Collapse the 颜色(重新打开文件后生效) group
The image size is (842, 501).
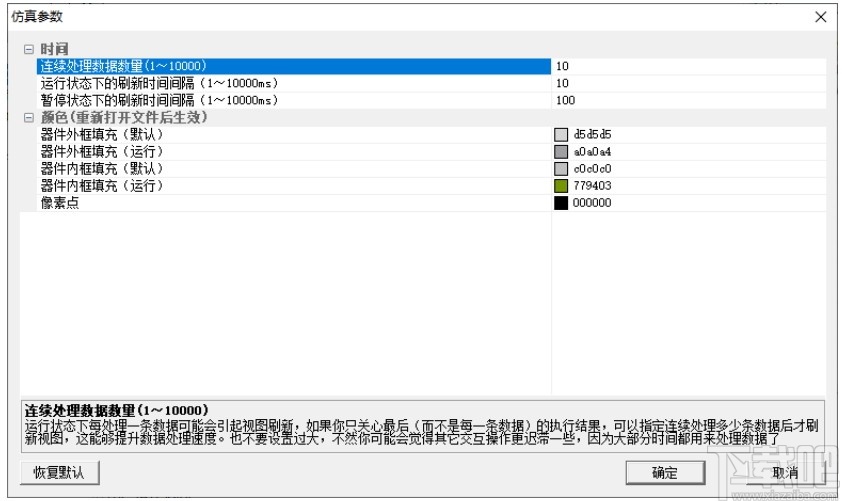pyautogui.click(x=29, y=118)
